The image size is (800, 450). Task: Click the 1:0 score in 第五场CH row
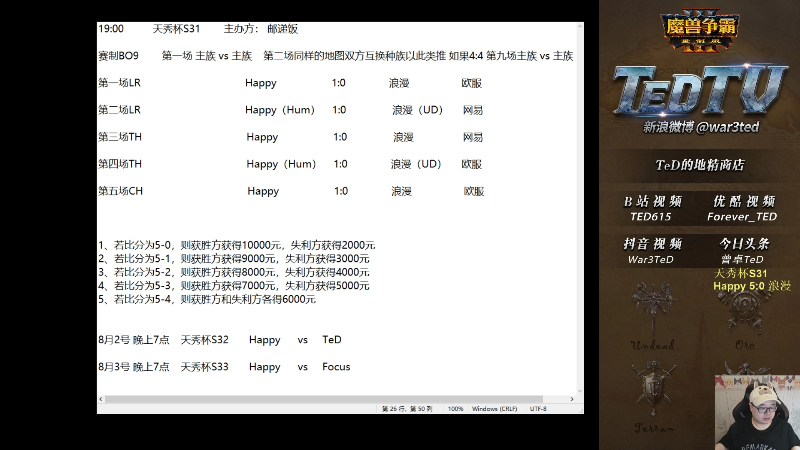click(x=341, y=191)
